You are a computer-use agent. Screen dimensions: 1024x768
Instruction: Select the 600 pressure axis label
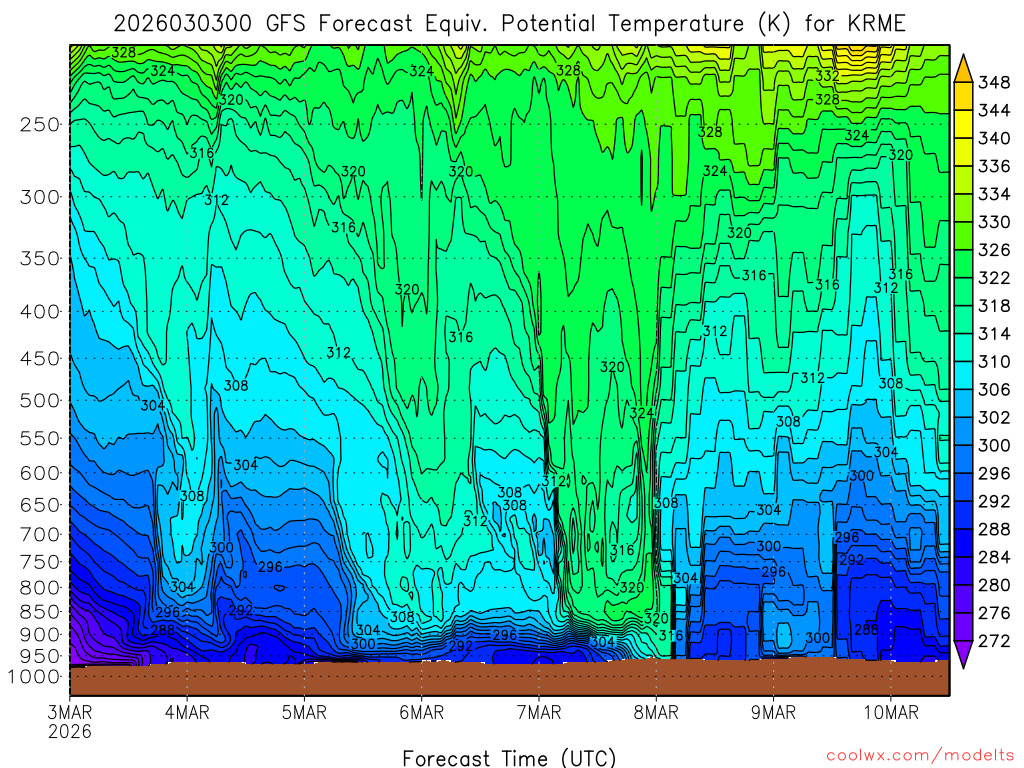pyautogui.click(x=40, y=473)
